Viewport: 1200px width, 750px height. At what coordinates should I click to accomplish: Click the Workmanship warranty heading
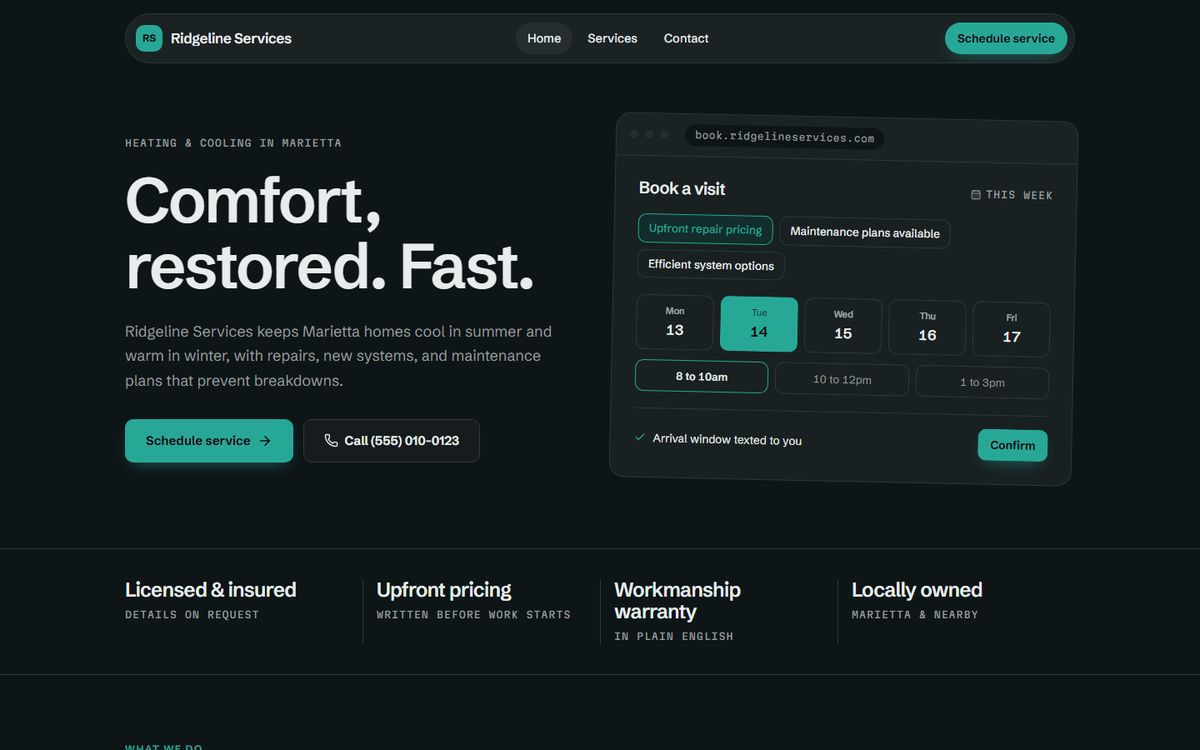pyautogui.click(x=677, y=601)
